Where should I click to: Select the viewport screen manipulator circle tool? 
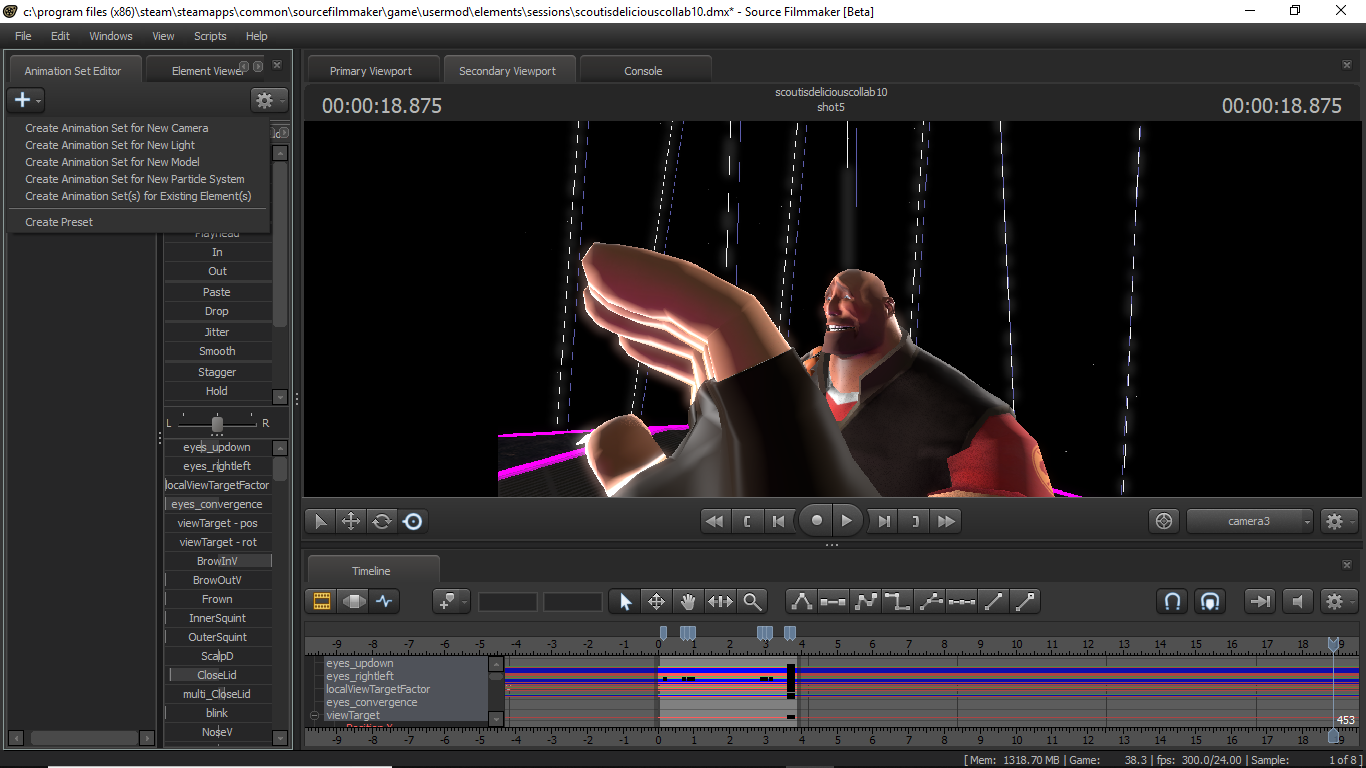(x=412, y=521)
